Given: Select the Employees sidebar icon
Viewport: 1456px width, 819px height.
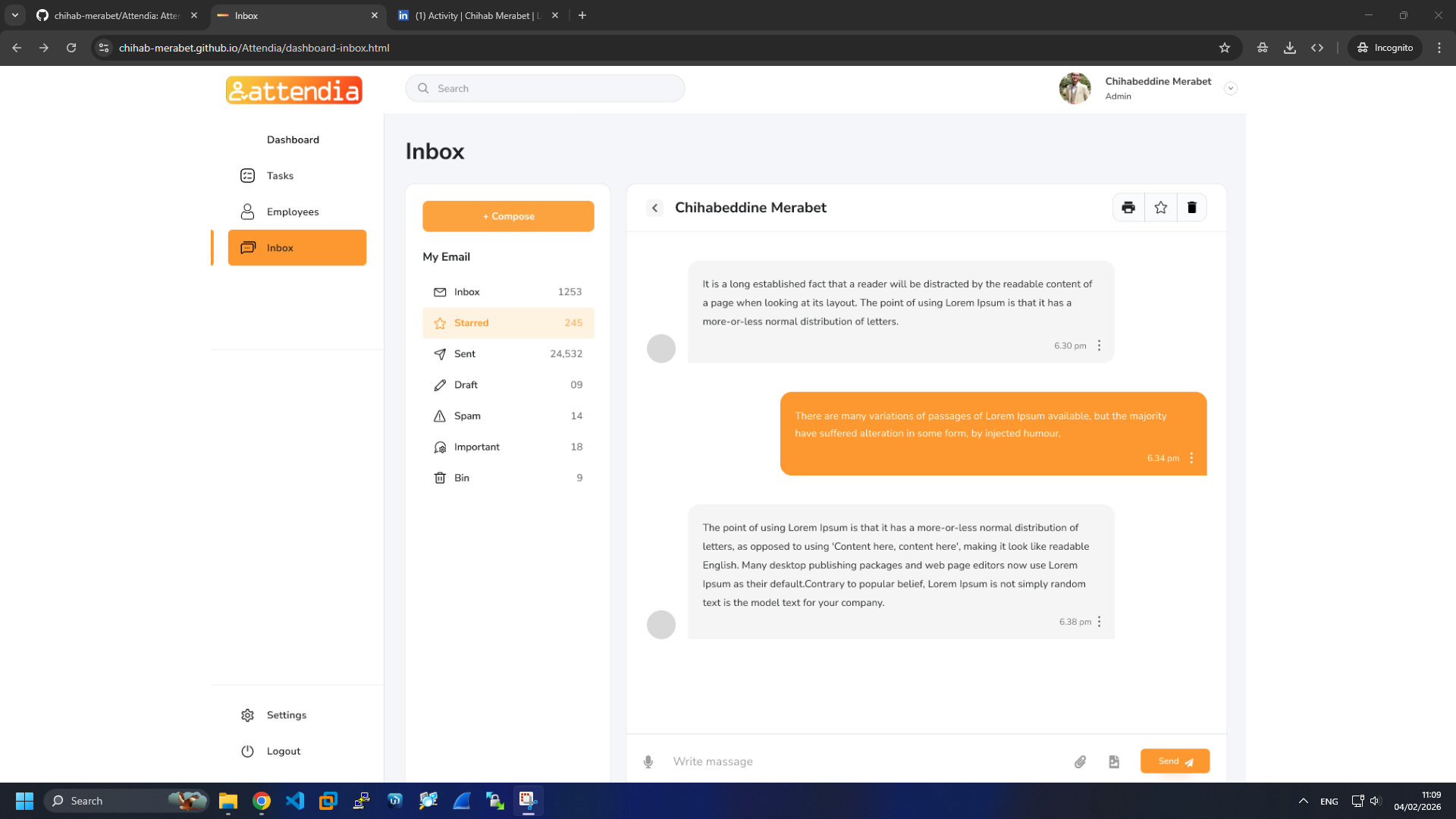Looking at the screenshot, I should click(x=247, y=212).
